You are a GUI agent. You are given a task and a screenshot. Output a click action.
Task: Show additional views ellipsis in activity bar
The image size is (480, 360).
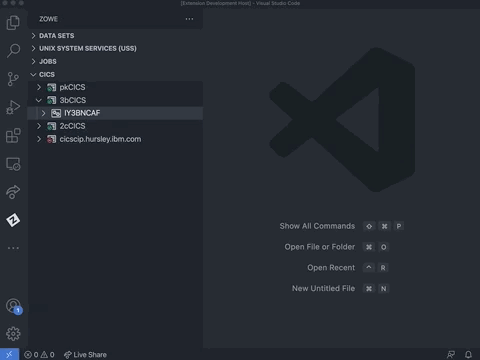click(13, 248)
